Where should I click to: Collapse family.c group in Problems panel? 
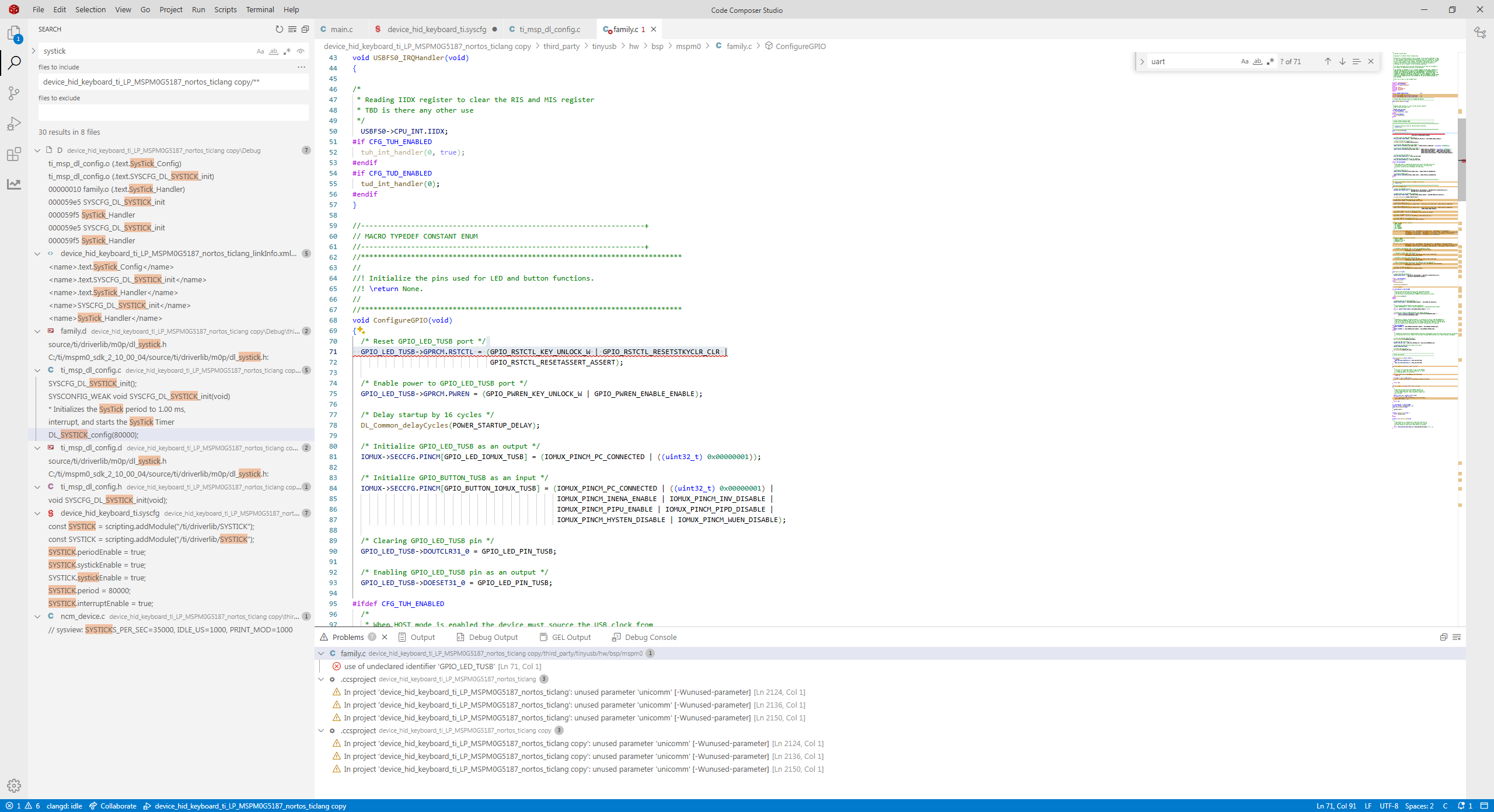coord(321,653)
